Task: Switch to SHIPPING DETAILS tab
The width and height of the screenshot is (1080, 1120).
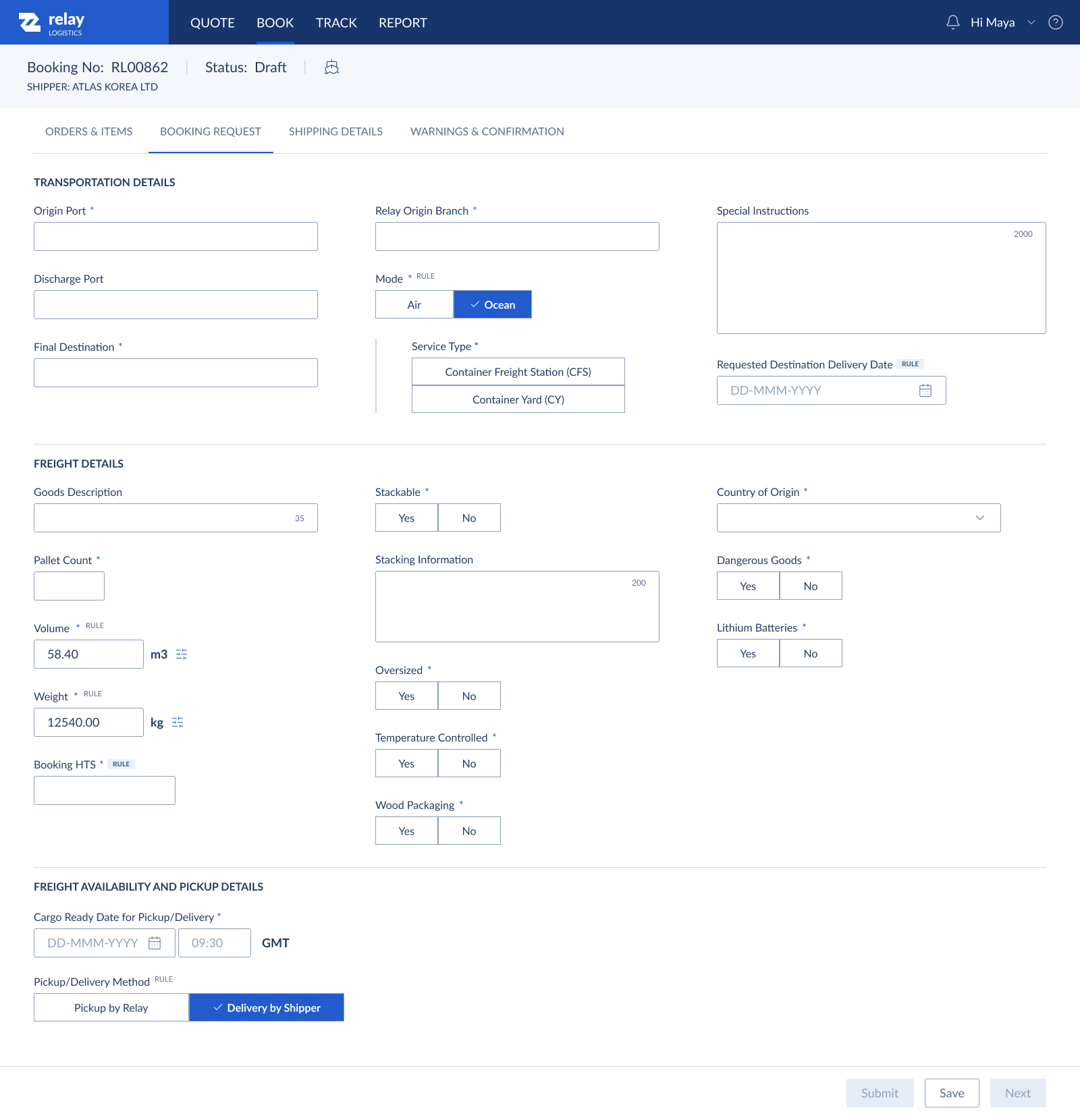Action: click(x=335, y=132)
